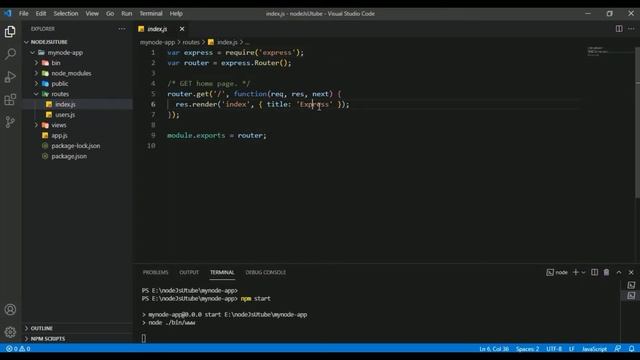
Task: Open the Explorer view in activity bar
Action: (10, 31)
